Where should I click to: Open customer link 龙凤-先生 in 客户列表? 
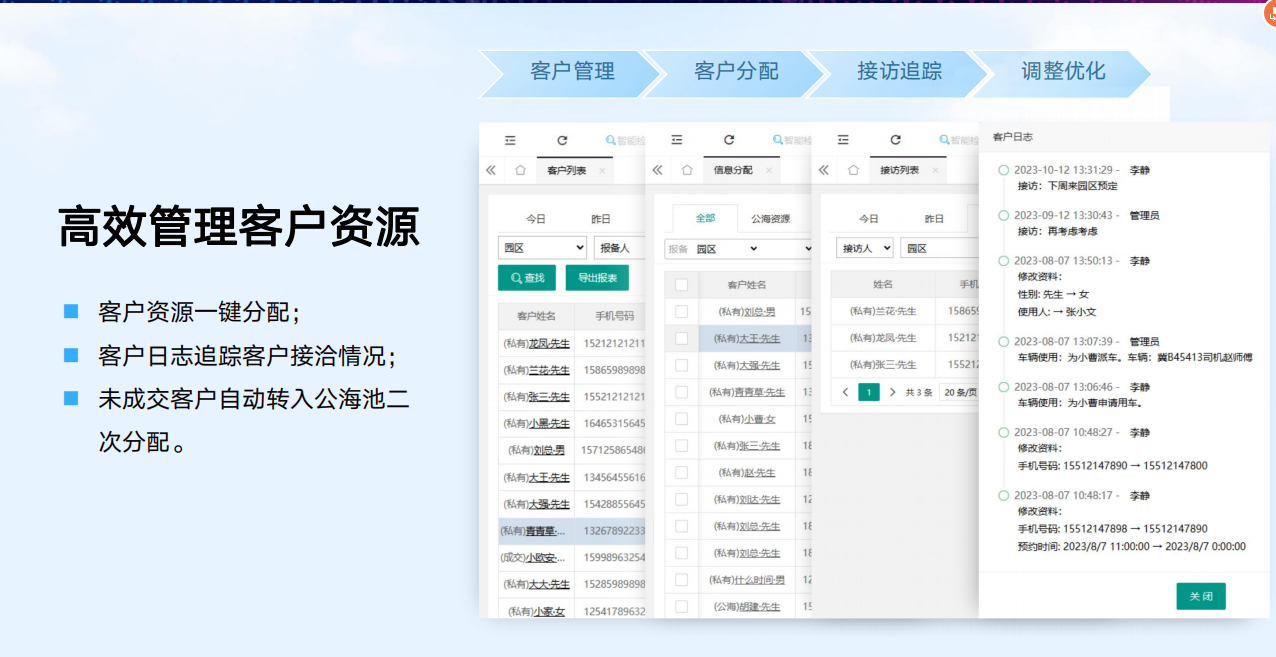(x=548, y=344)
